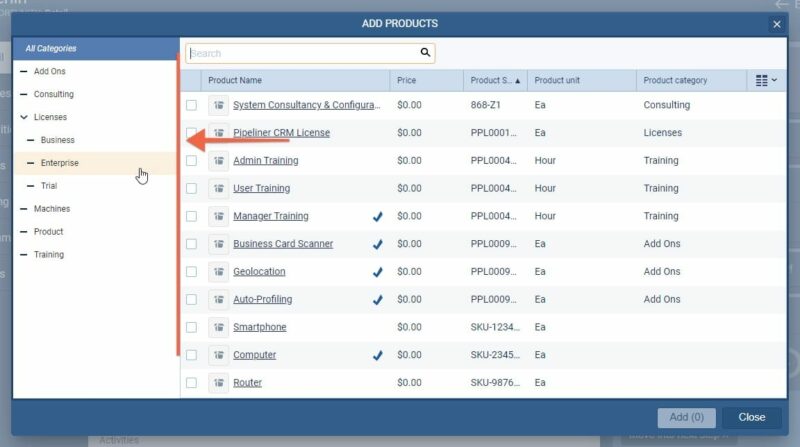
Task: Click the check mark on Business Card Scanner row
Action: click(x=378, y=244)
